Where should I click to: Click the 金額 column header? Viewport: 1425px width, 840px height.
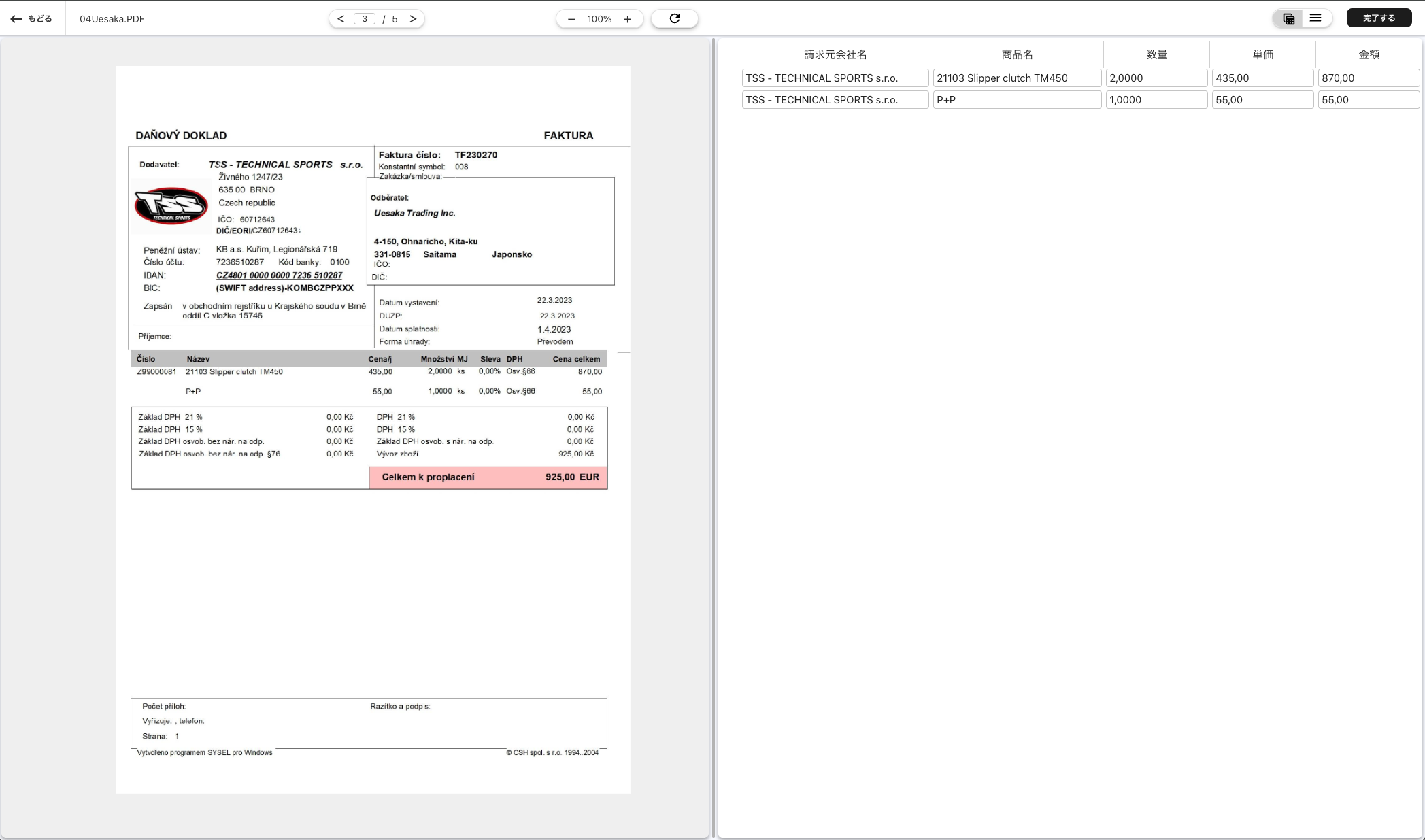1369,54
